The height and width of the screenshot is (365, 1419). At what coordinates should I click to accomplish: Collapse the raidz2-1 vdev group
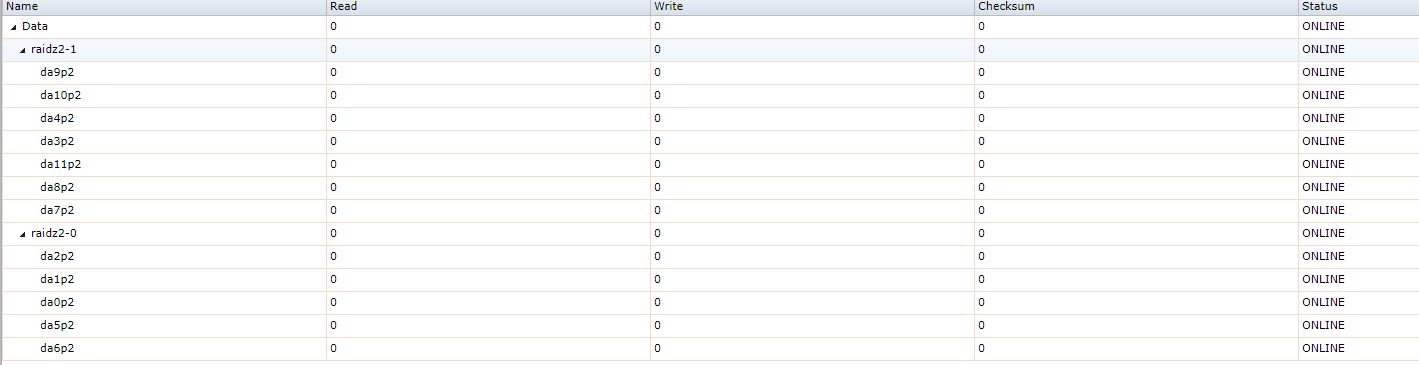point(23,50)
